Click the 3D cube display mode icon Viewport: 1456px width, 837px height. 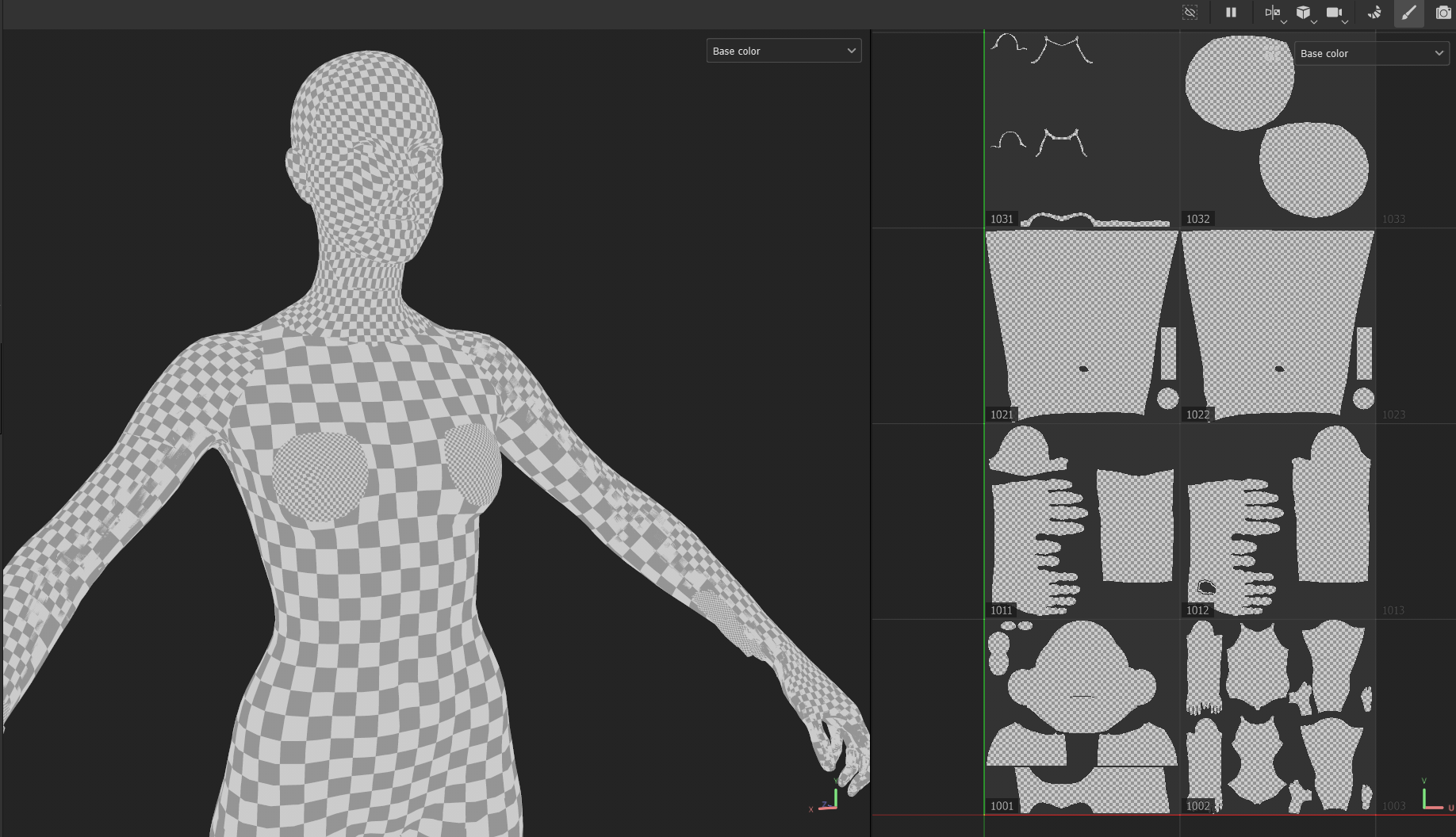pyautogui.click(x=1303, y=13)
